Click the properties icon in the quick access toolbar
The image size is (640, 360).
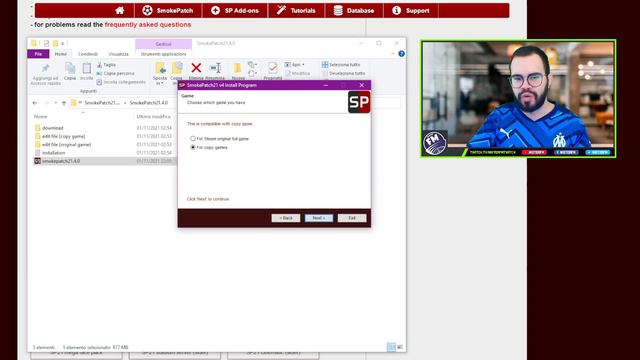(46, 43)
